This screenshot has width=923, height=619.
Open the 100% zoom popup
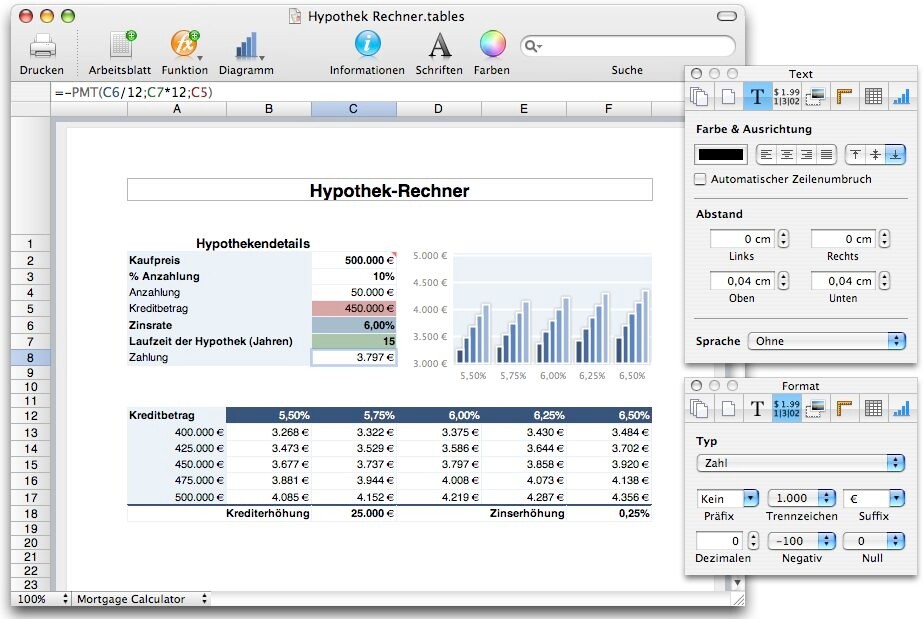click(43, 599)
